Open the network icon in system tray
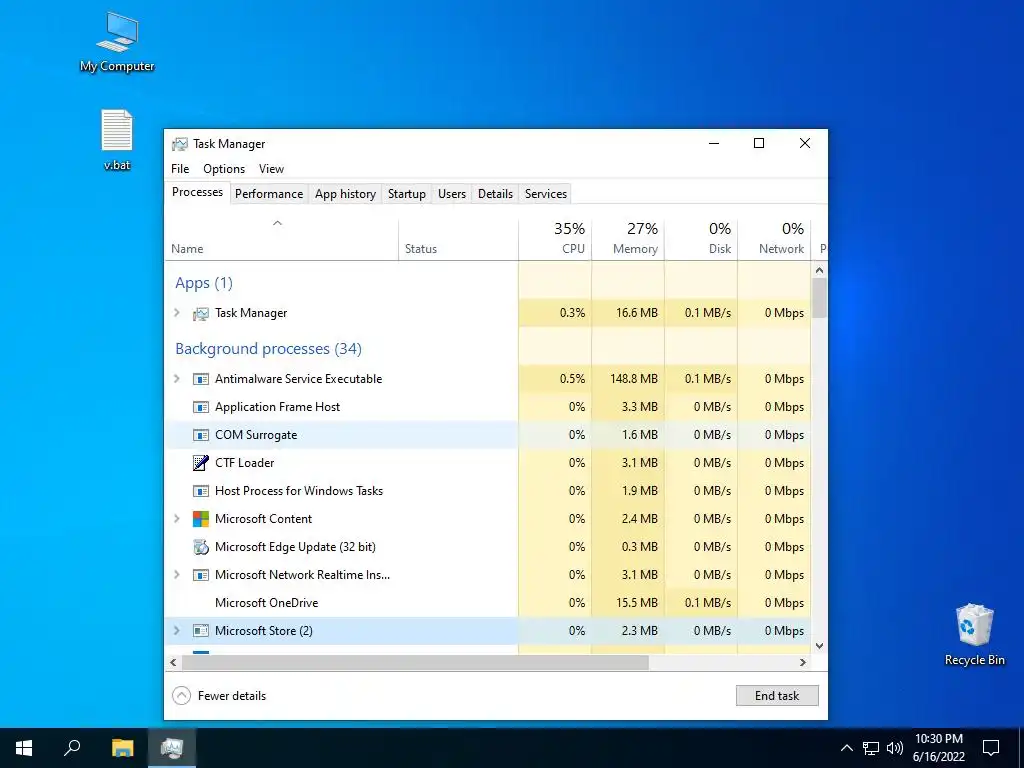Screen dimensions: 1024x768 871,748
